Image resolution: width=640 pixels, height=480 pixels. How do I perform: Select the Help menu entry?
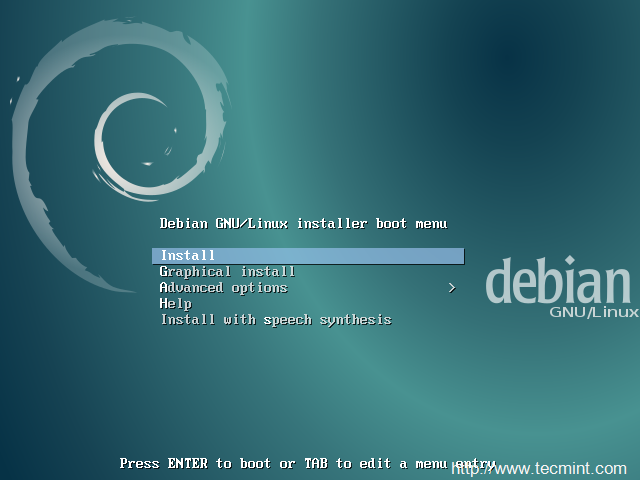pyautogui.click(x=176, y=304)
